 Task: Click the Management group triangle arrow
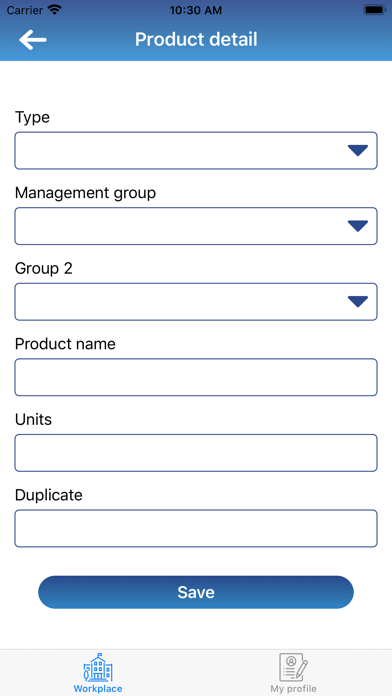click(358, 226)
